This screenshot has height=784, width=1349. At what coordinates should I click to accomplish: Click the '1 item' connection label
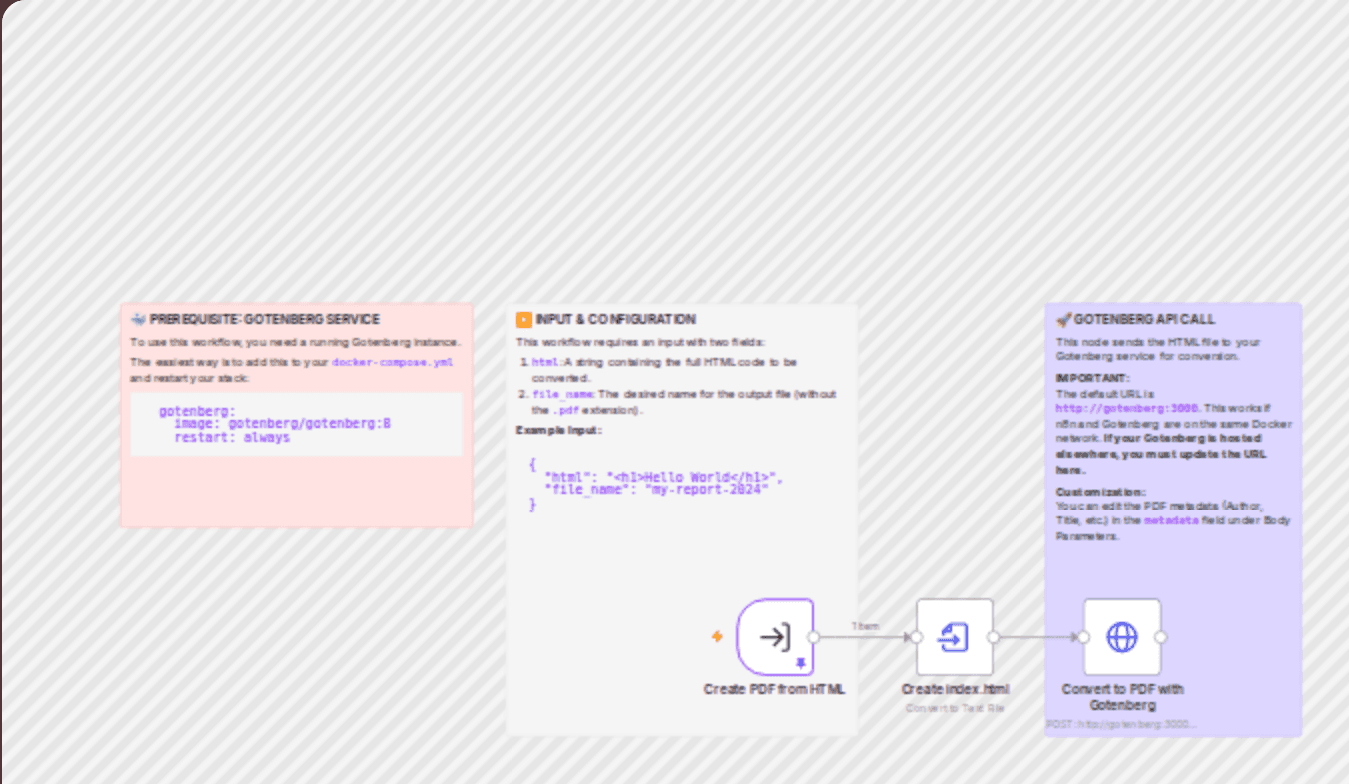(865, 626)
